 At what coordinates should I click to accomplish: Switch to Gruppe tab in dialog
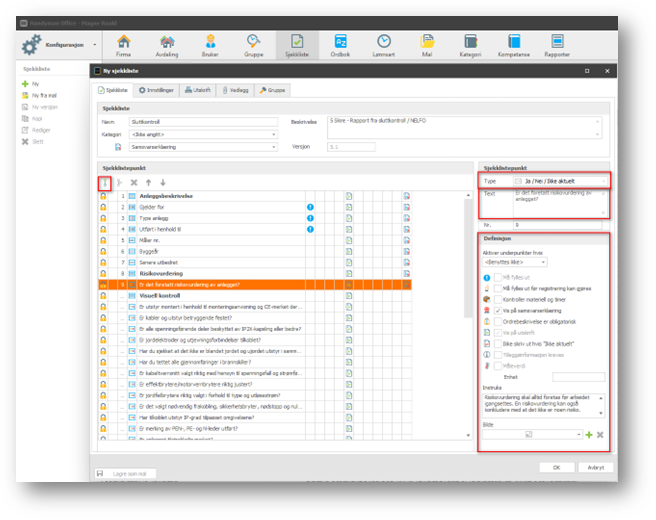[272, 90]
